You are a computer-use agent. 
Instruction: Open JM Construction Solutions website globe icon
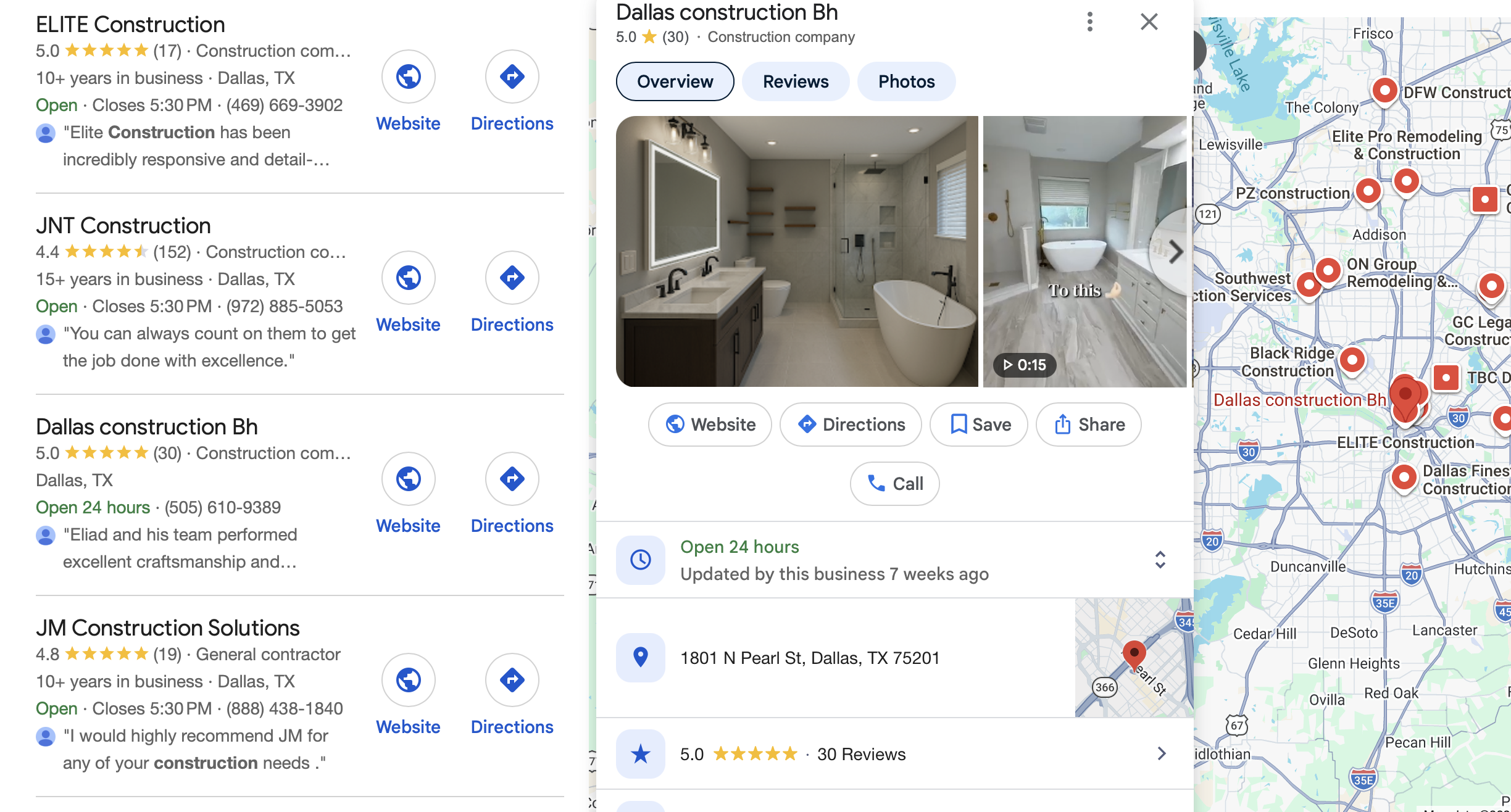(x=409, y=681)
